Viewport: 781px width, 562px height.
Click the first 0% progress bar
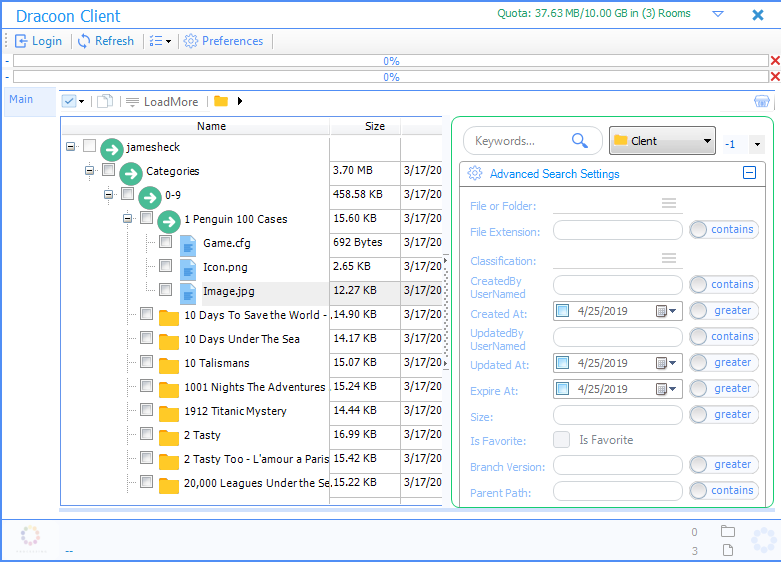pyautogui.click(x=391, y=61)
